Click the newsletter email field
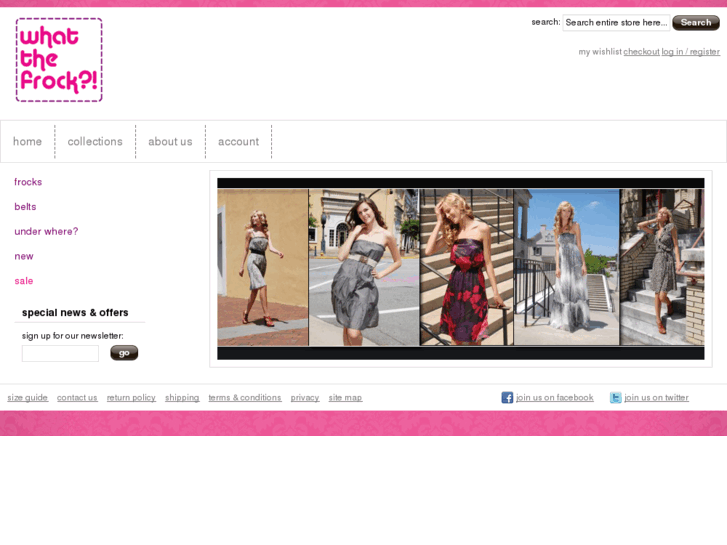The image size is (727, 545). click(60, 353)
